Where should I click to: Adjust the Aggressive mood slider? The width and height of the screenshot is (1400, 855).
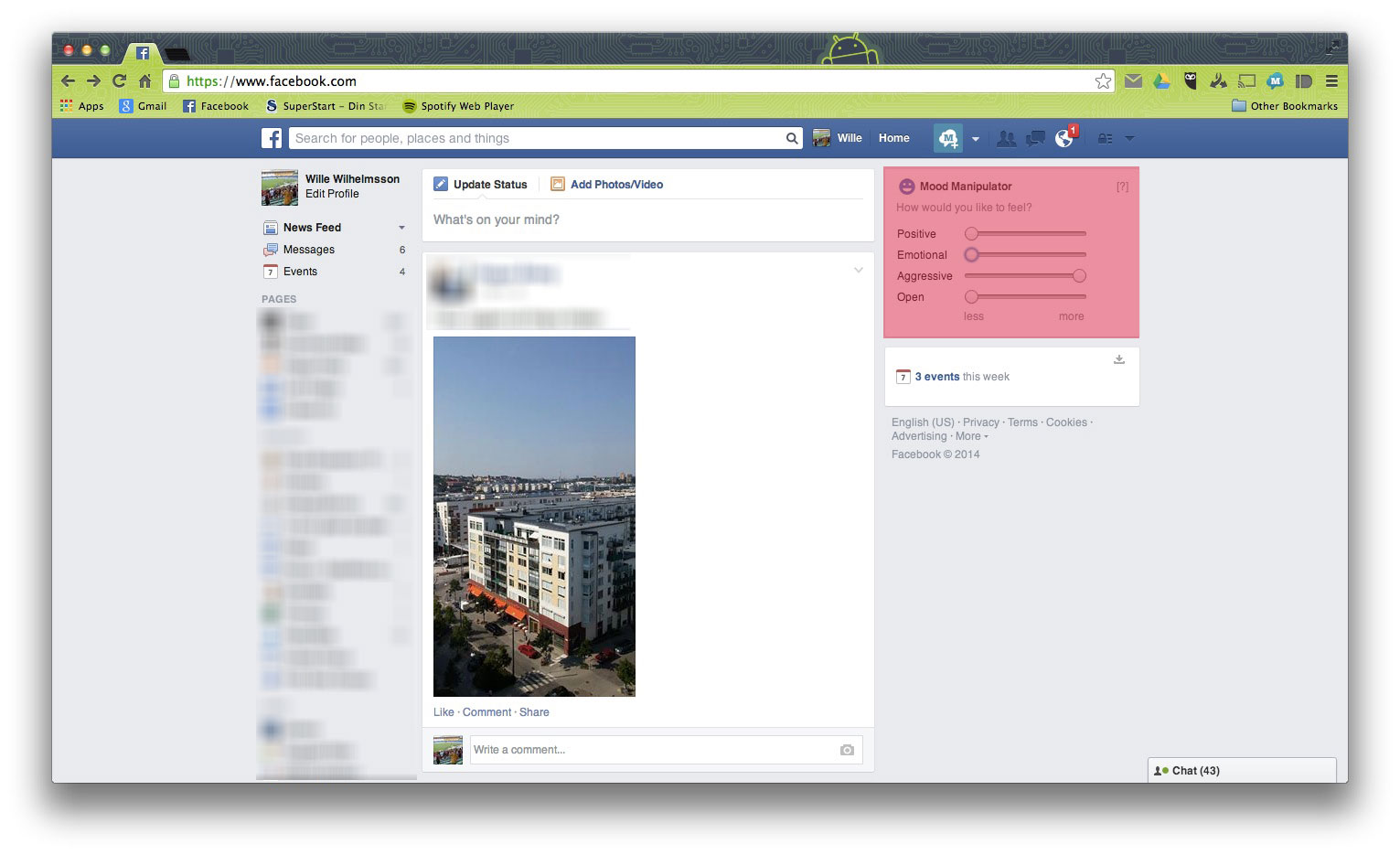point(1079,275)
